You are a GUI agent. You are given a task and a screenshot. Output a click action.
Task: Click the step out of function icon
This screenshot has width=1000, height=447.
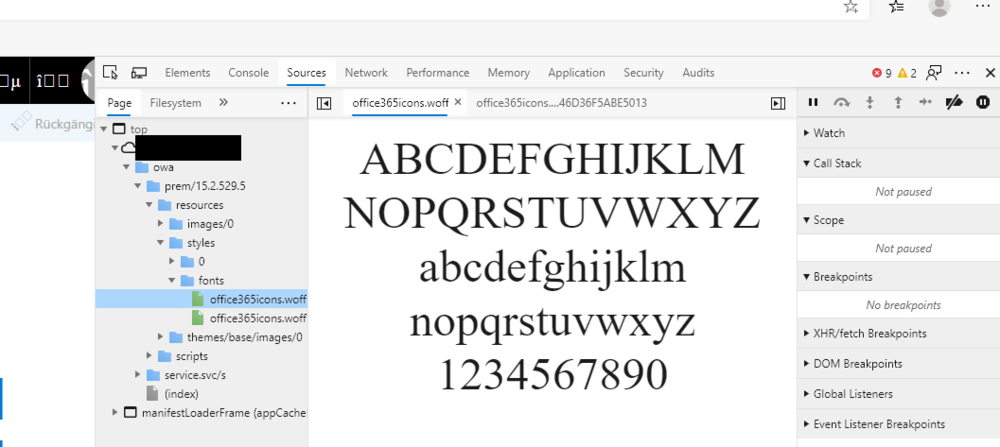click(898, 102)
